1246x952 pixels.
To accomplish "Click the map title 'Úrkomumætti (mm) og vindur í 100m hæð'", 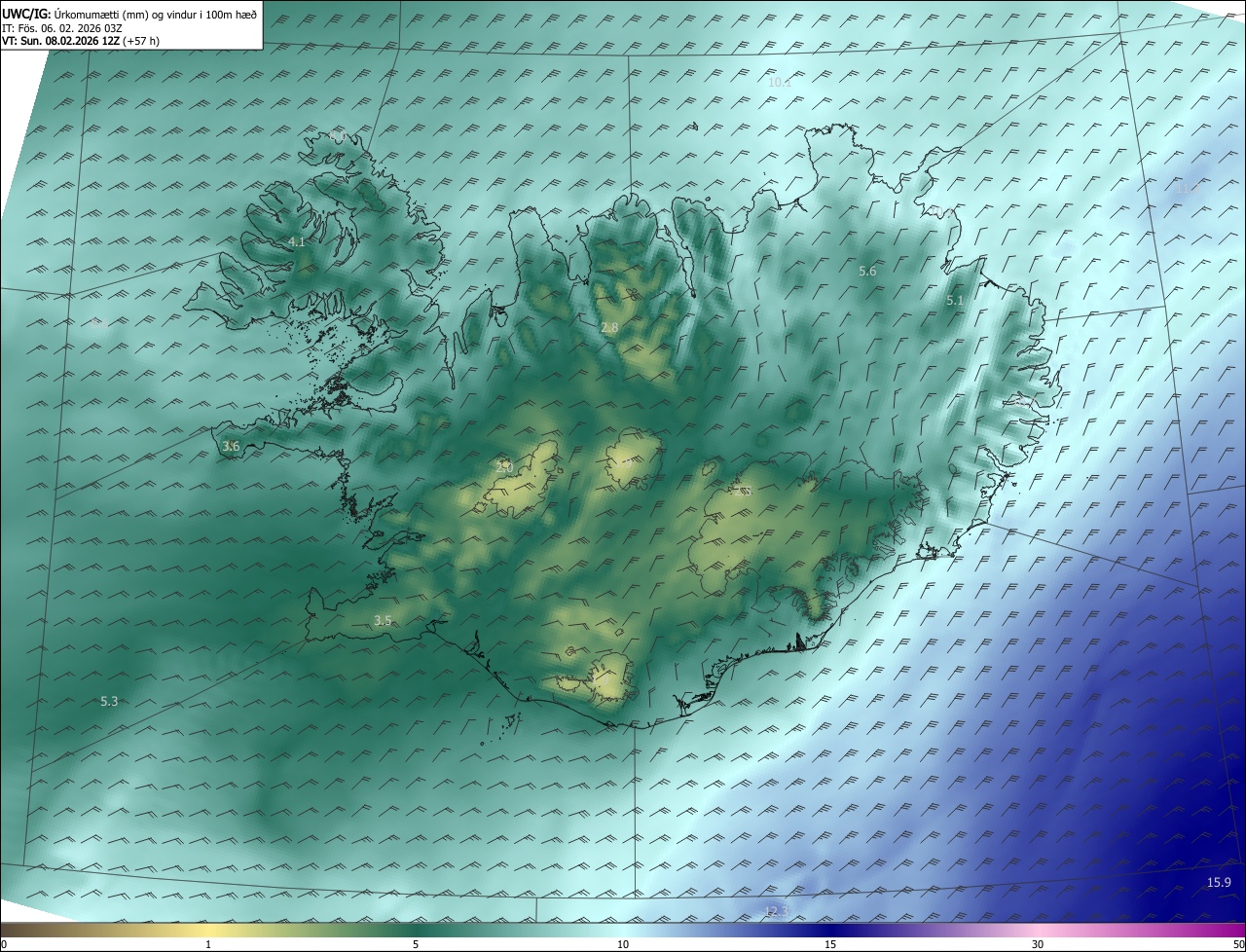I will [x=155, y=14].
